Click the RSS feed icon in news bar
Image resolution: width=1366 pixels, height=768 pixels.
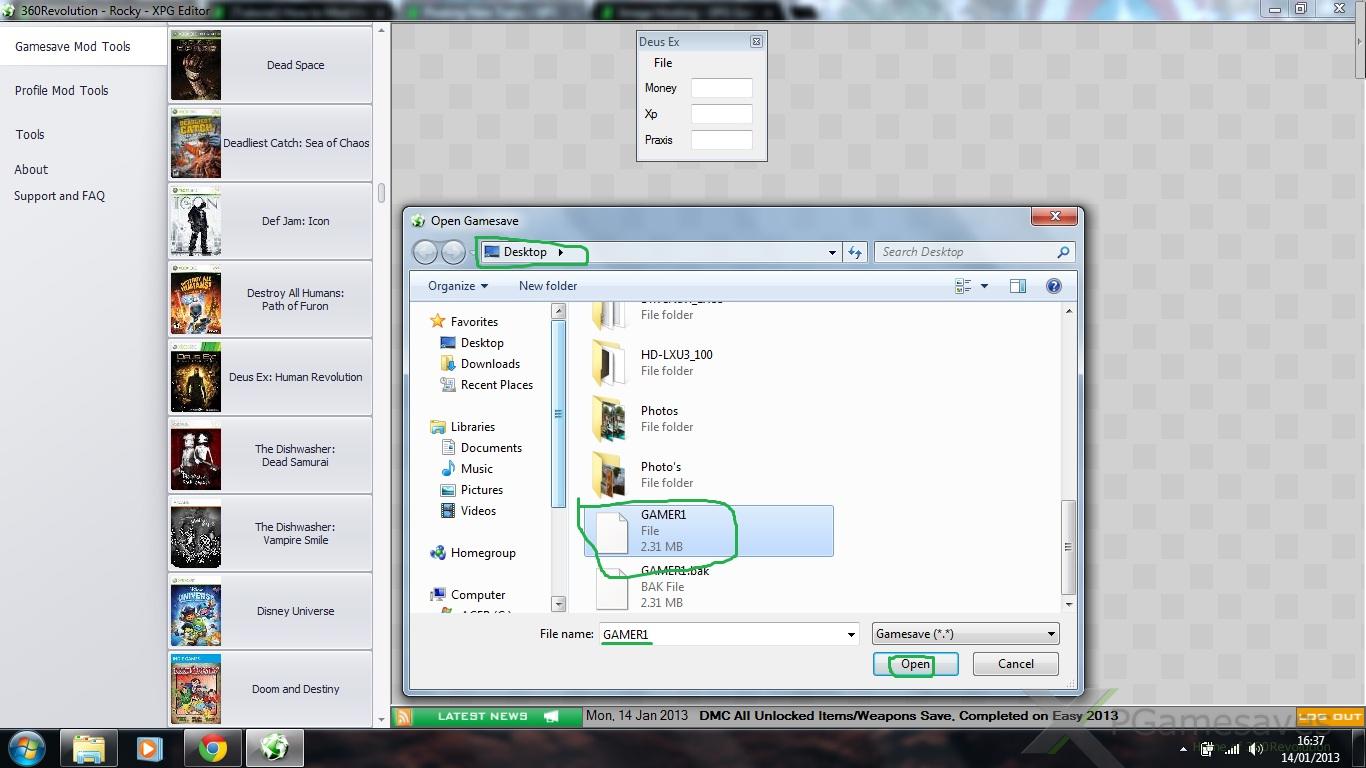point(403,717)
